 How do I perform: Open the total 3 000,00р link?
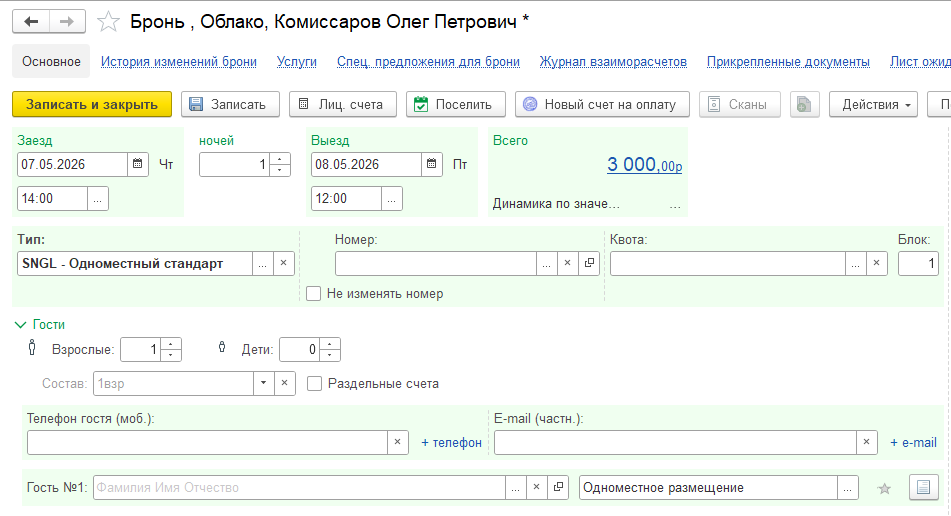pos(644,165)
